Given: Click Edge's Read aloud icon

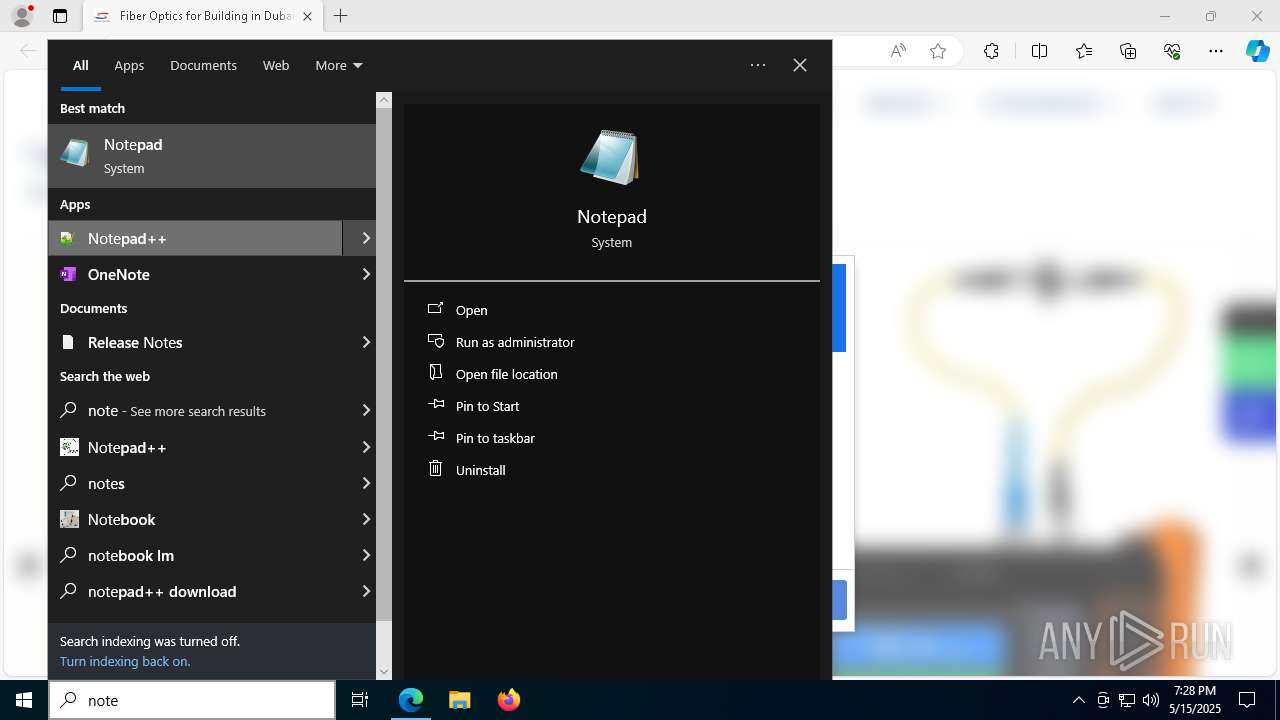Looking at the screenshot, I should [898, 51].
